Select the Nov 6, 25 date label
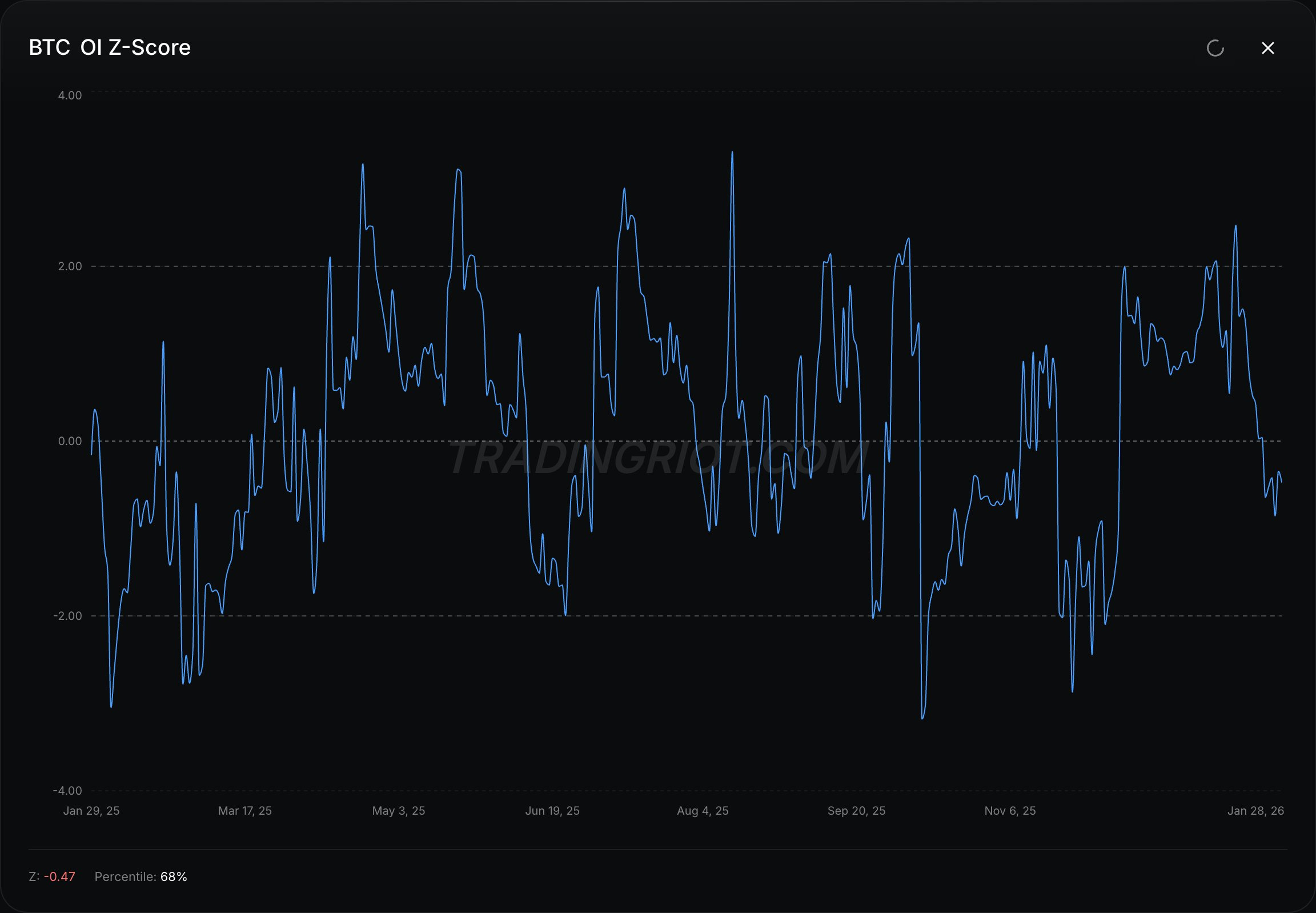Viewport: 1316px width, 913px height. pos(1010,811)
